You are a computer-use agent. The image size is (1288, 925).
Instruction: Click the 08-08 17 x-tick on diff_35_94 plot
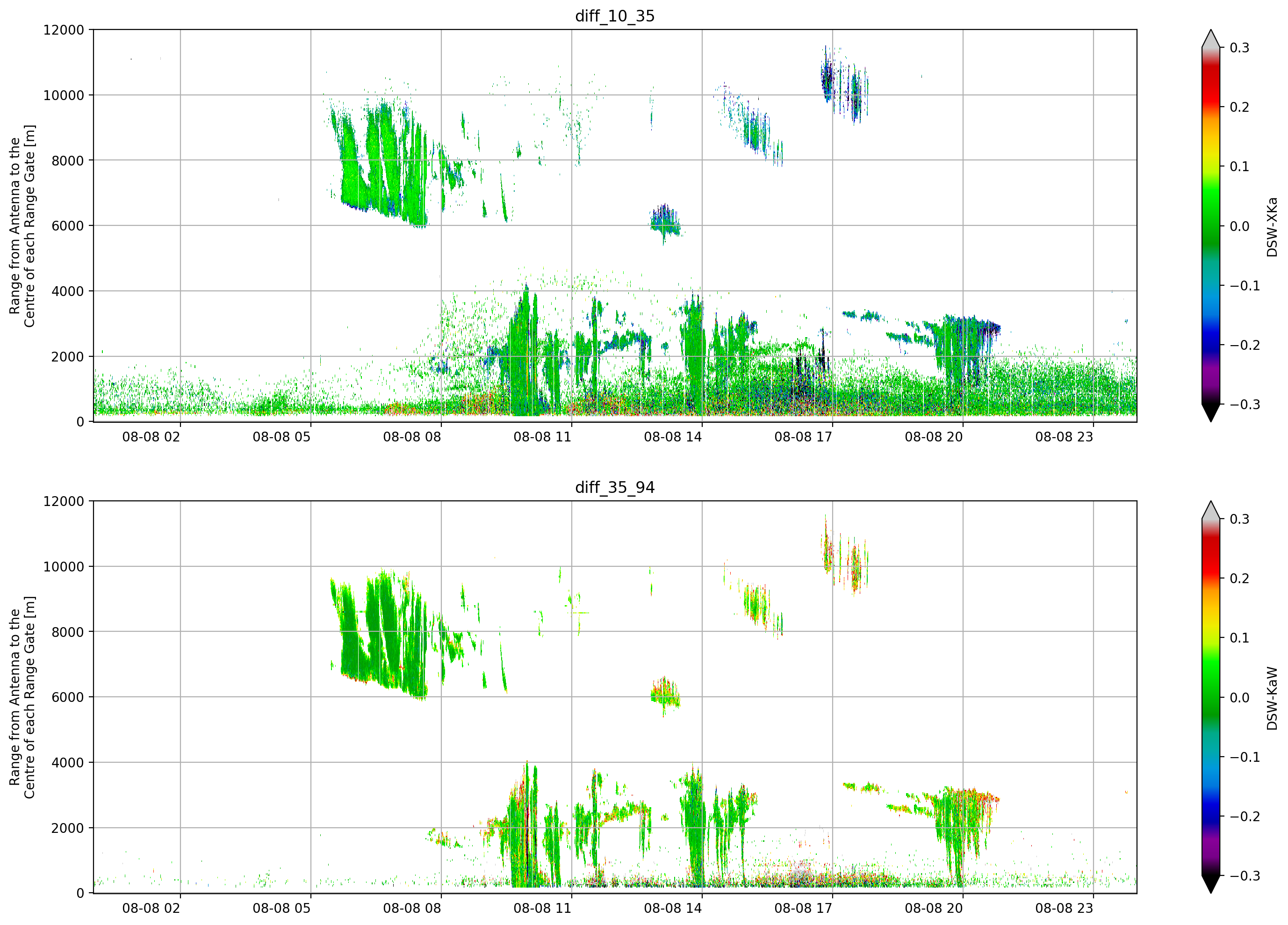point(803,909)
